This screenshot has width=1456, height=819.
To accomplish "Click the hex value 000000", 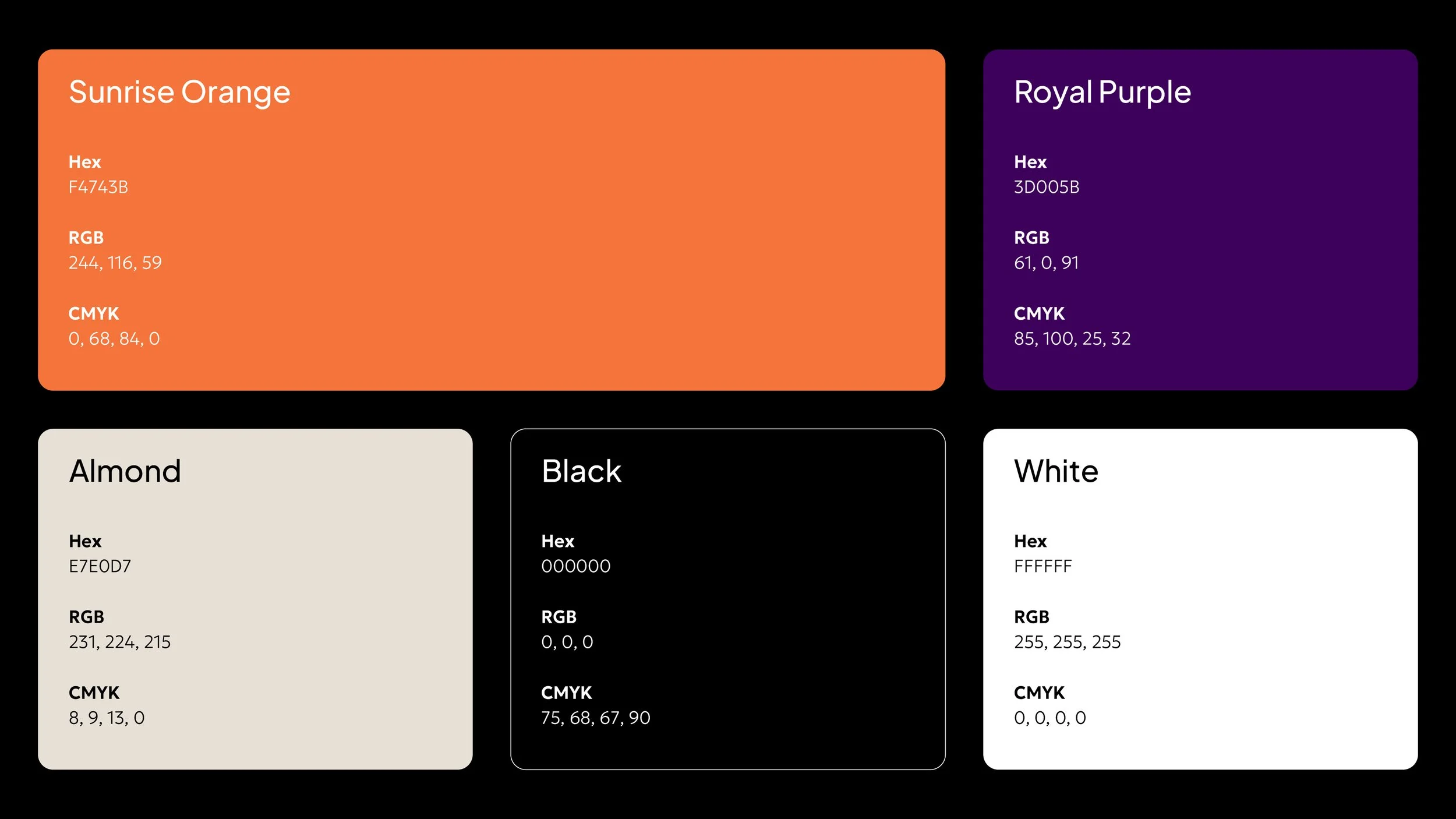I will (576, 566).
